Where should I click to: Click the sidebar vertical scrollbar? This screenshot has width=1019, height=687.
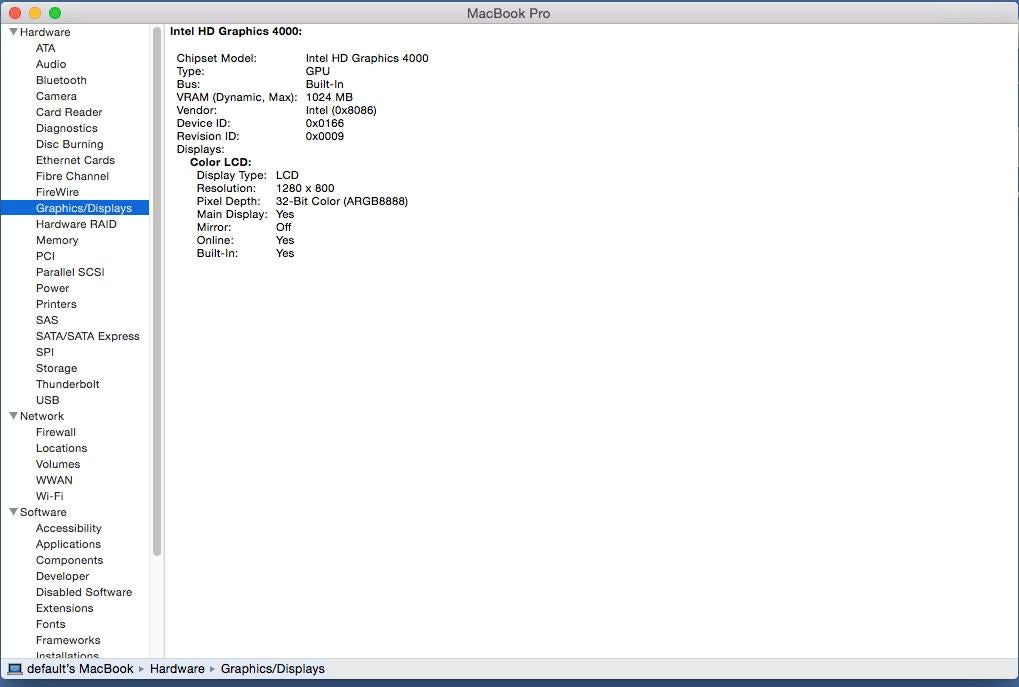pos(157,290)
